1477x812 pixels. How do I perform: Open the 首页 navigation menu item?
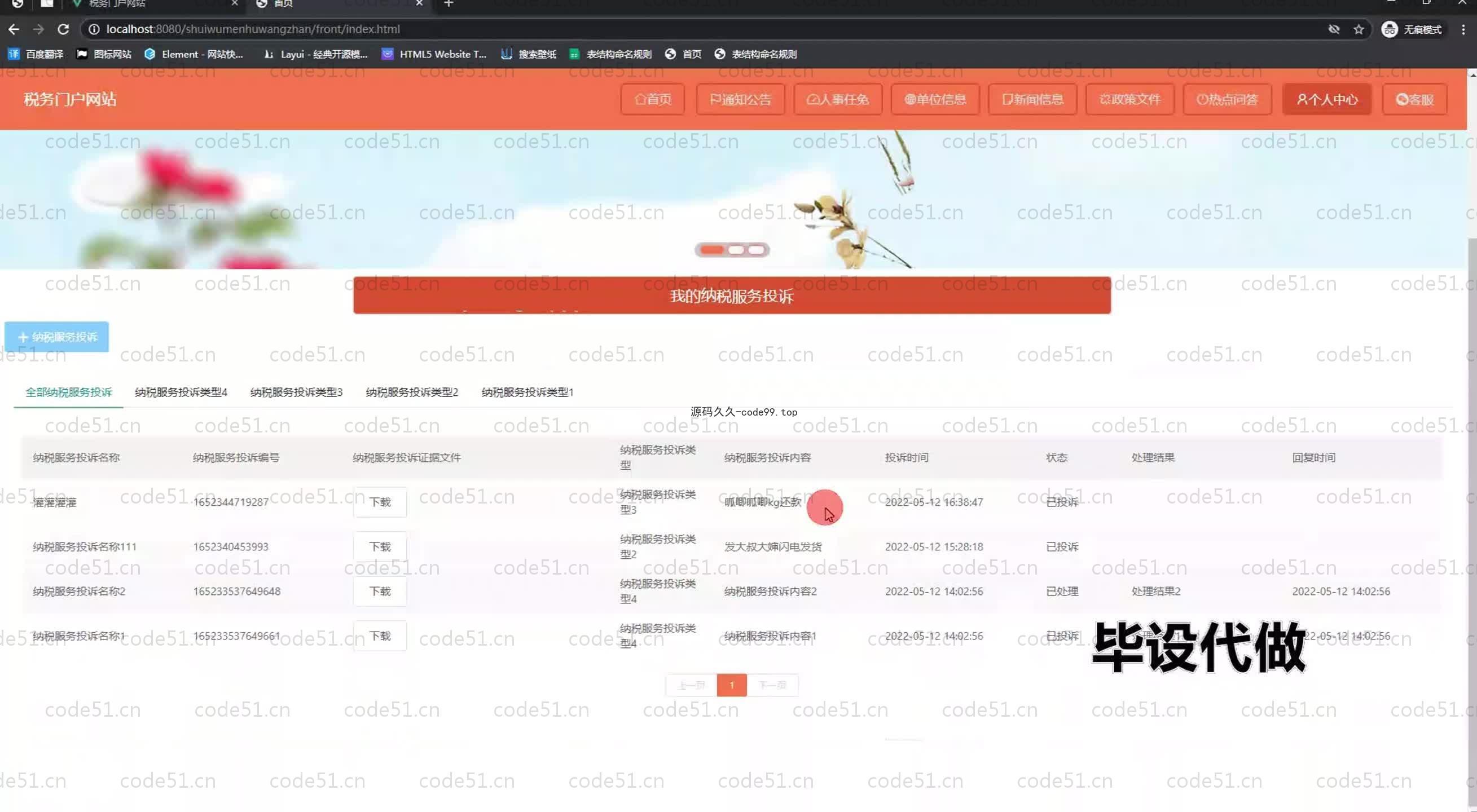point(653,99)
